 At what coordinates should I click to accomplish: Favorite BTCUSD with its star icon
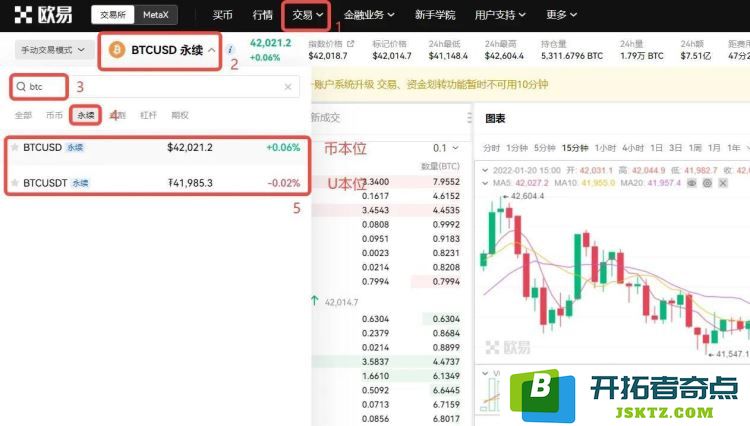pyautogui.click(x=15, y=147)
